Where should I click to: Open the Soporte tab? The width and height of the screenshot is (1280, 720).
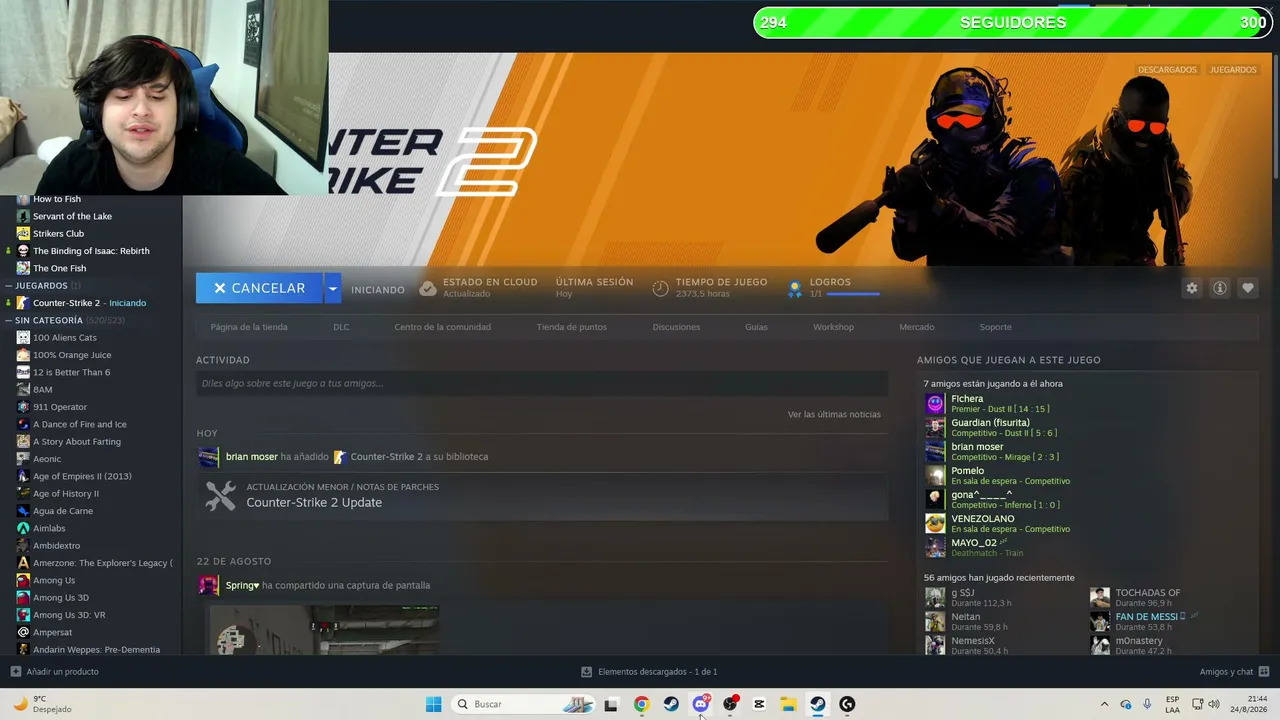pyautogui.click(x=995, y=327)
